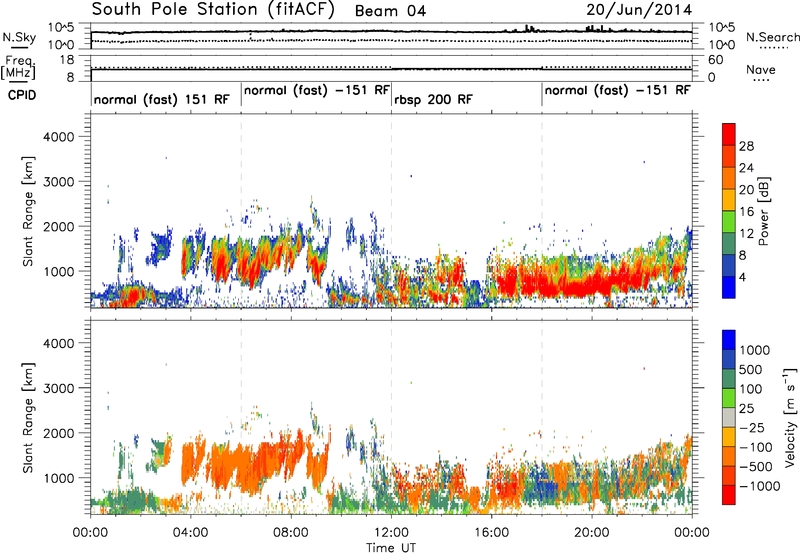
Task: Click the CPID label starting at 18:00
Action: (x=617, y=90)
